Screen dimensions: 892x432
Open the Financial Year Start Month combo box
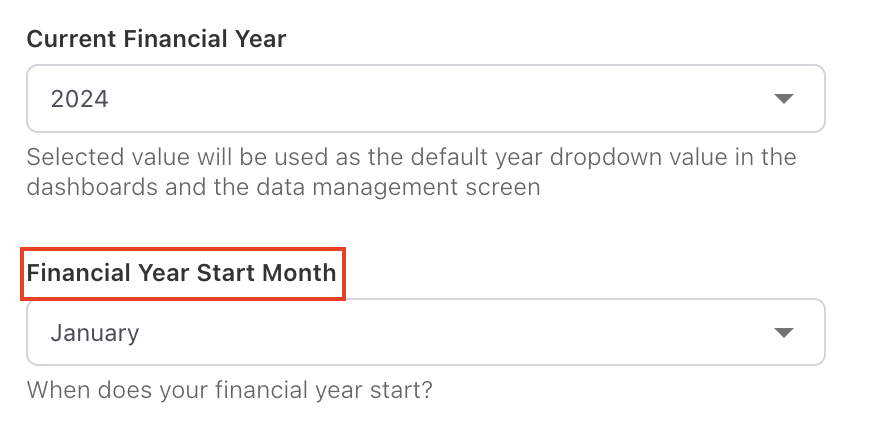(x=425, y=332)
